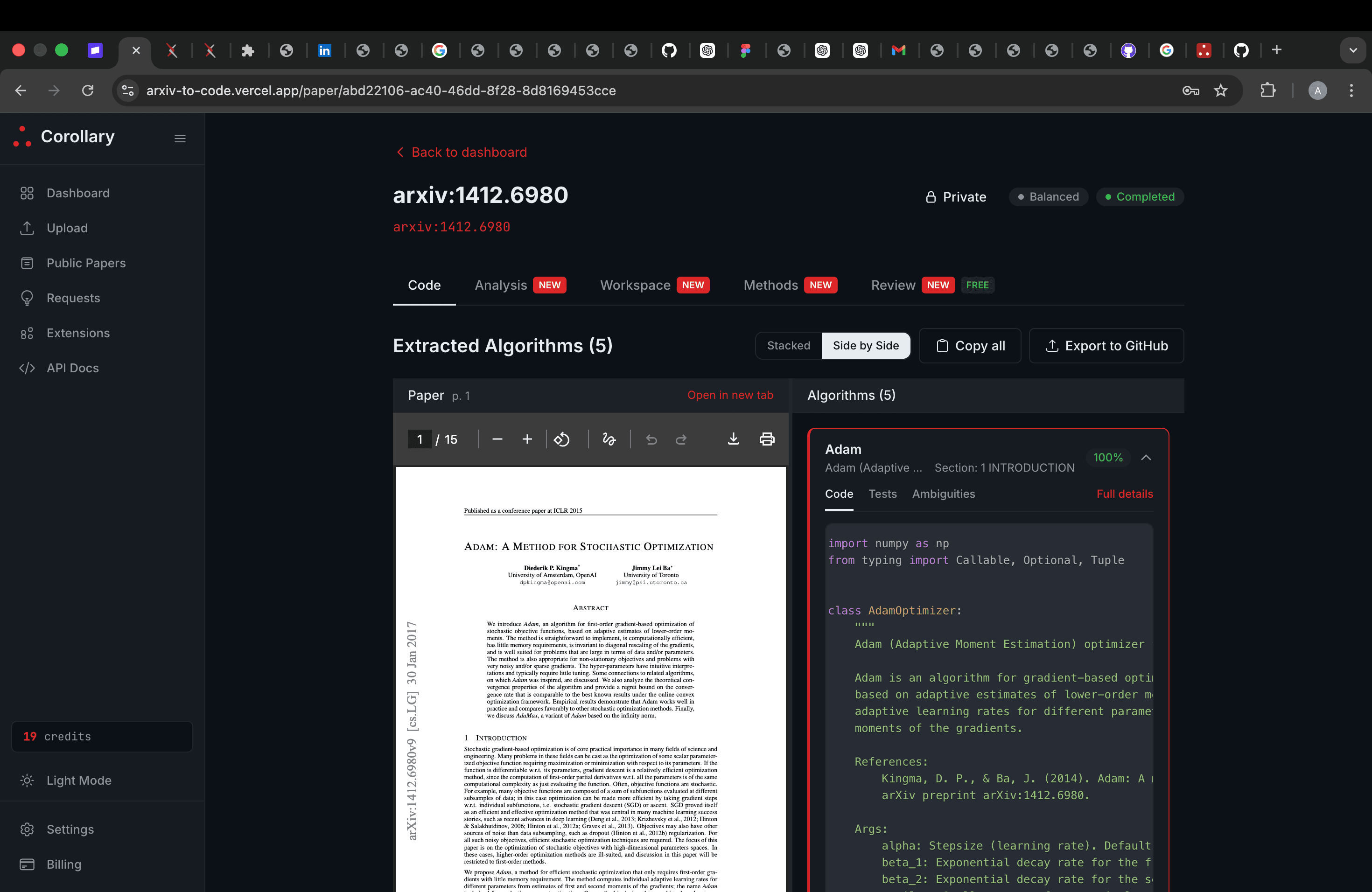Screen dimensions: 1372x892
Task: Download the PDF
Action: [733, 439]
